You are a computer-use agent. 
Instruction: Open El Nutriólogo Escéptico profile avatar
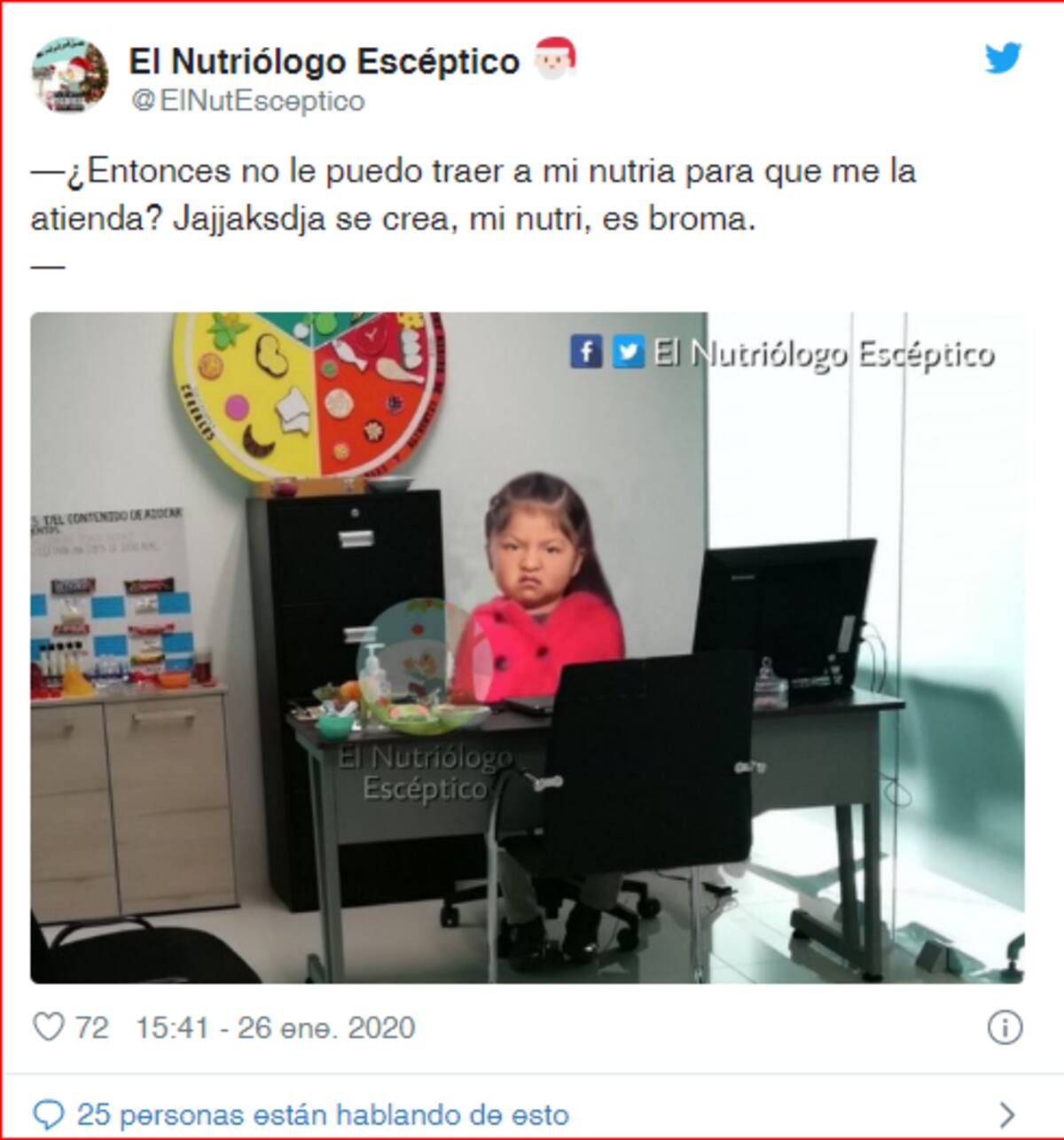[x=70, y=75]
